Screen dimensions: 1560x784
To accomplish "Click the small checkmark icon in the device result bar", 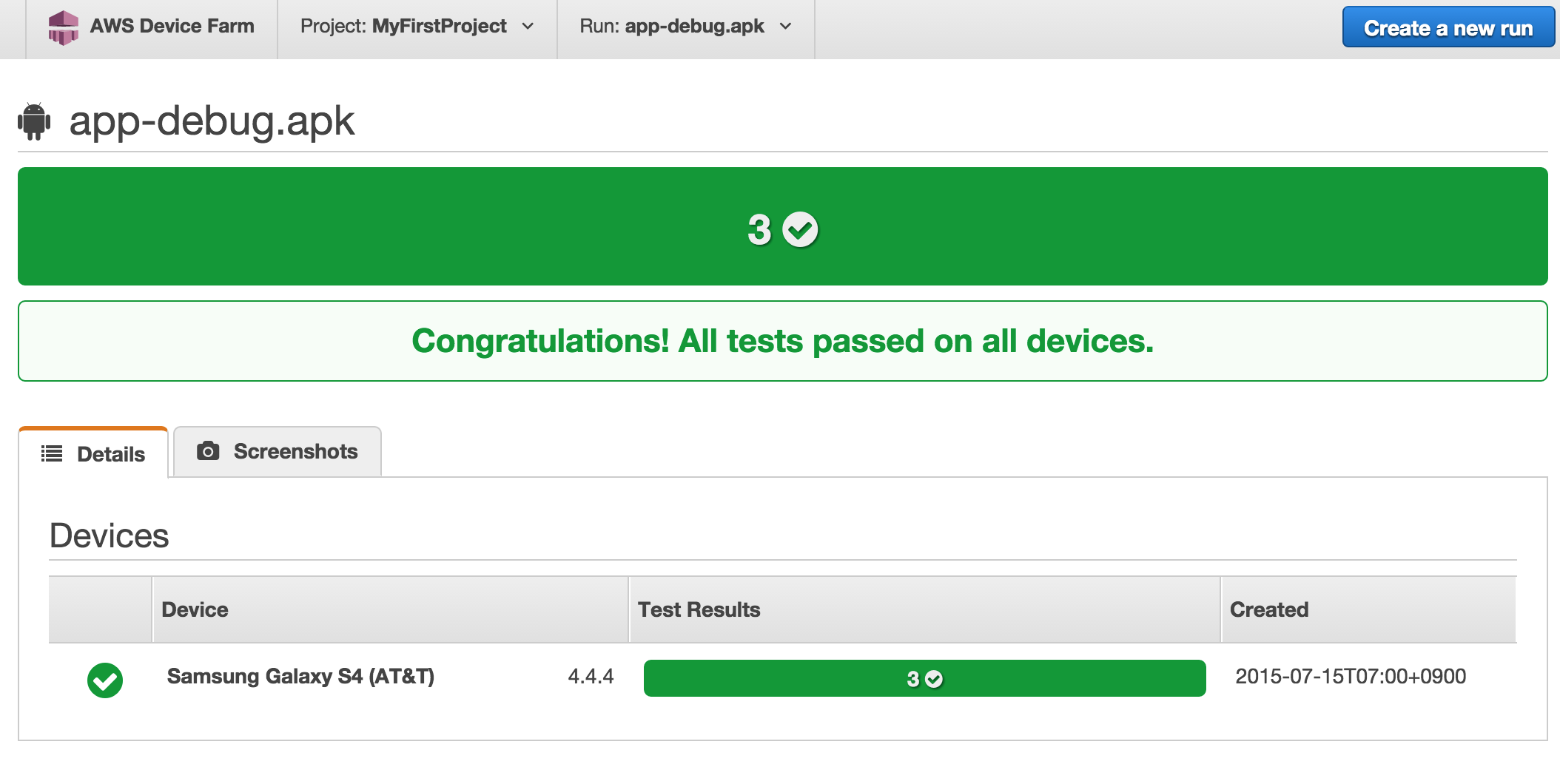I will 934,679.
